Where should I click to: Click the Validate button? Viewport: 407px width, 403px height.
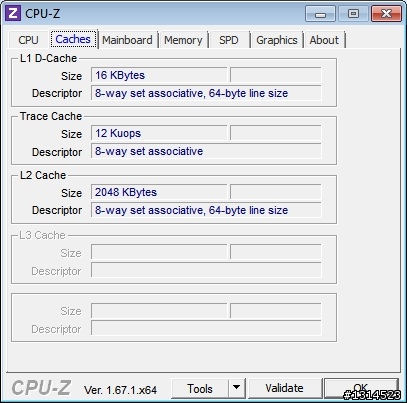pyautogui.click(x=284, y=388)
